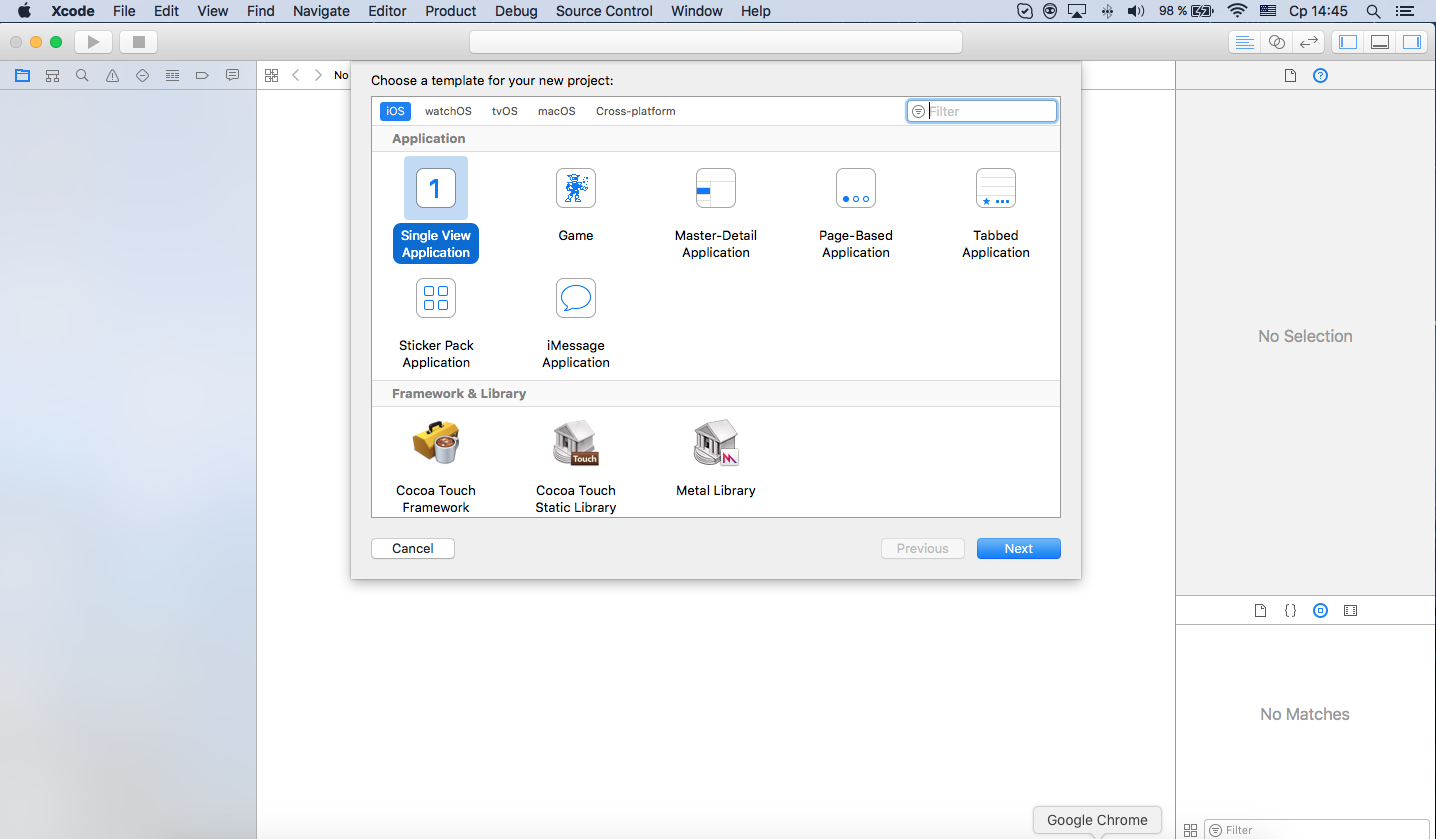1436x839 pixels.
Task: Switch to the Cross-platform tab
Action: [636, 111]
